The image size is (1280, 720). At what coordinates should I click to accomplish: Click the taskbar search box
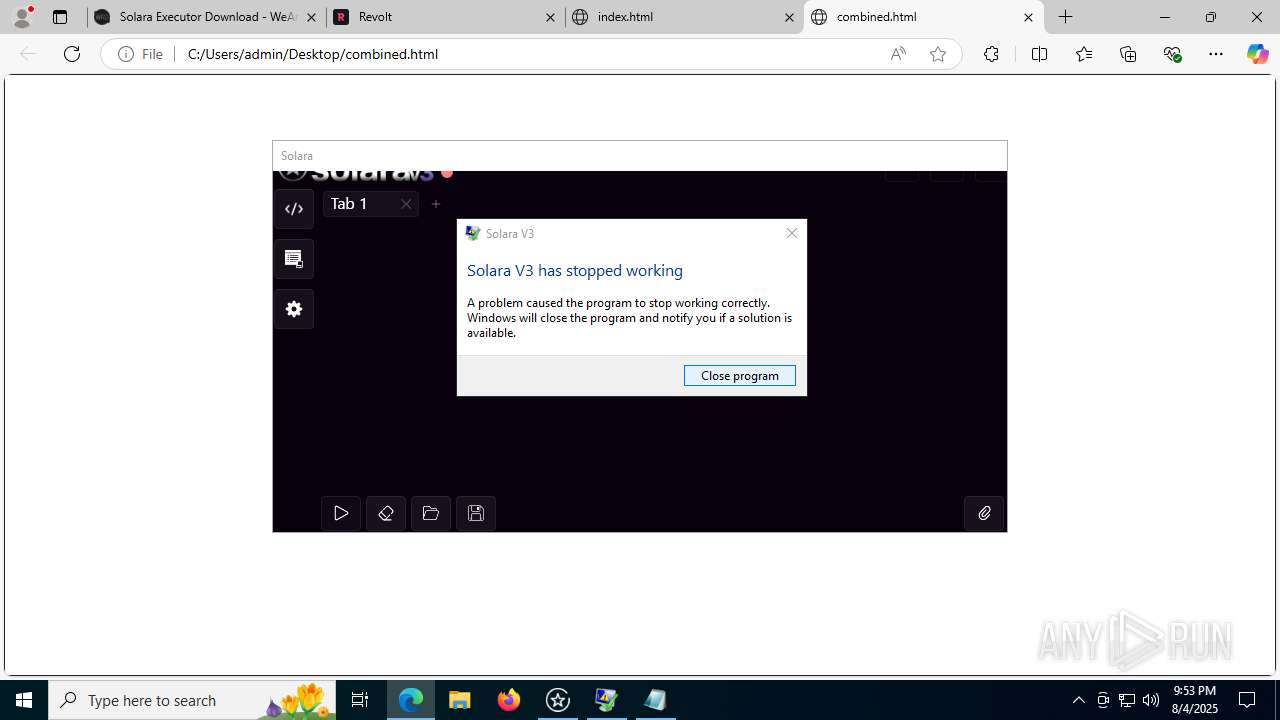[192, 700]
